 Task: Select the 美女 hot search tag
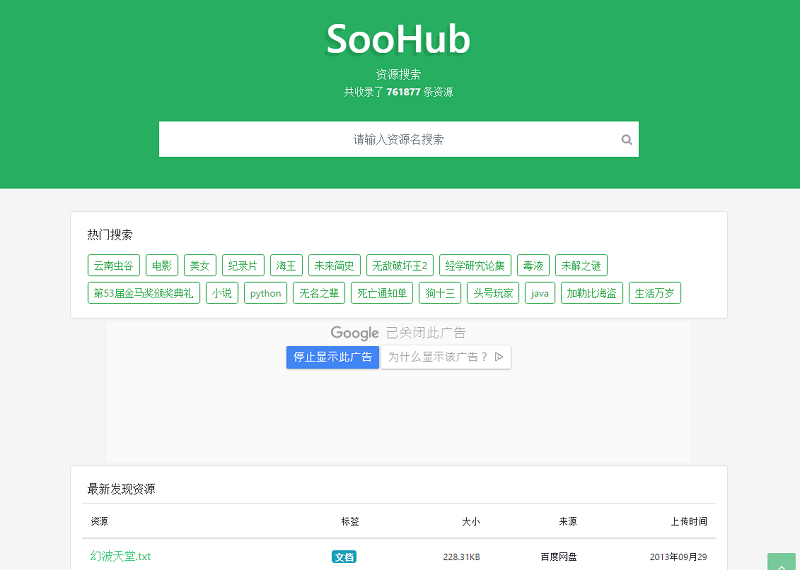coord(200,265)
